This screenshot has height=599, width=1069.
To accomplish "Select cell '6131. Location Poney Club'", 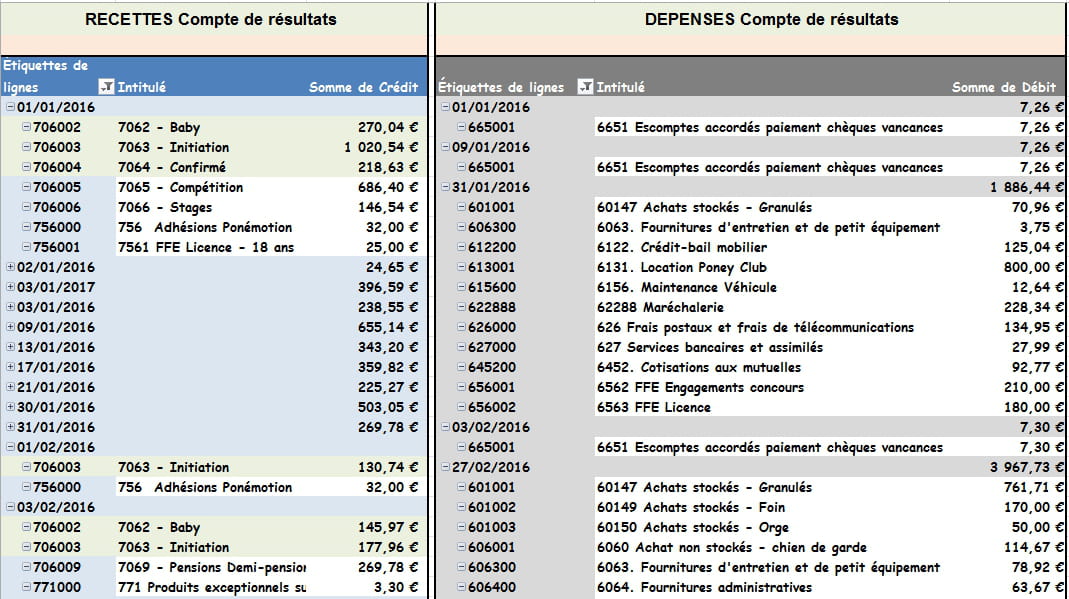I will pos(682,267).
